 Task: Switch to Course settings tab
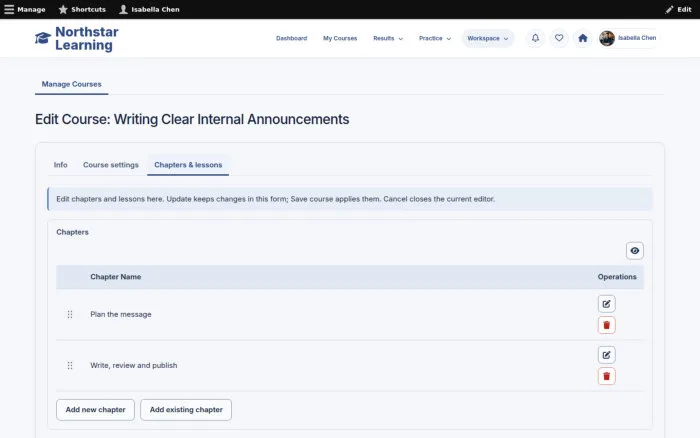pyautogui.click(x=111, y=165)
